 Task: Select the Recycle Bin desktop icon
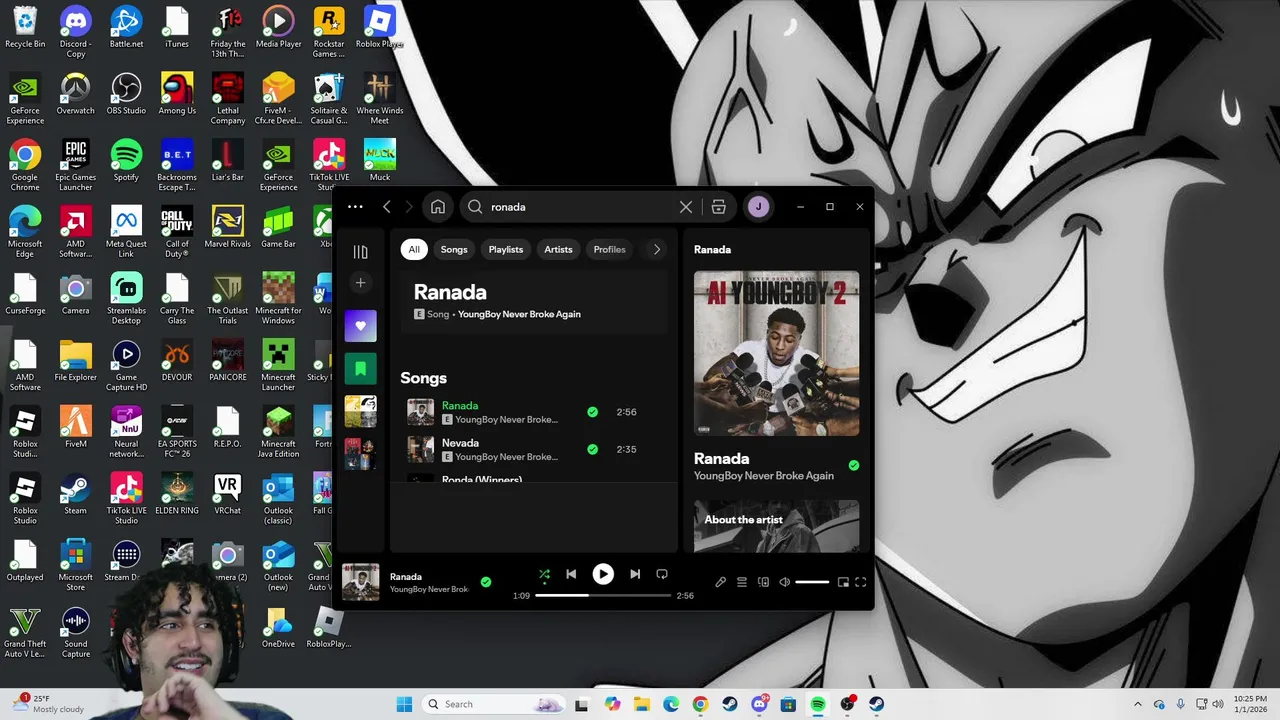25,26
